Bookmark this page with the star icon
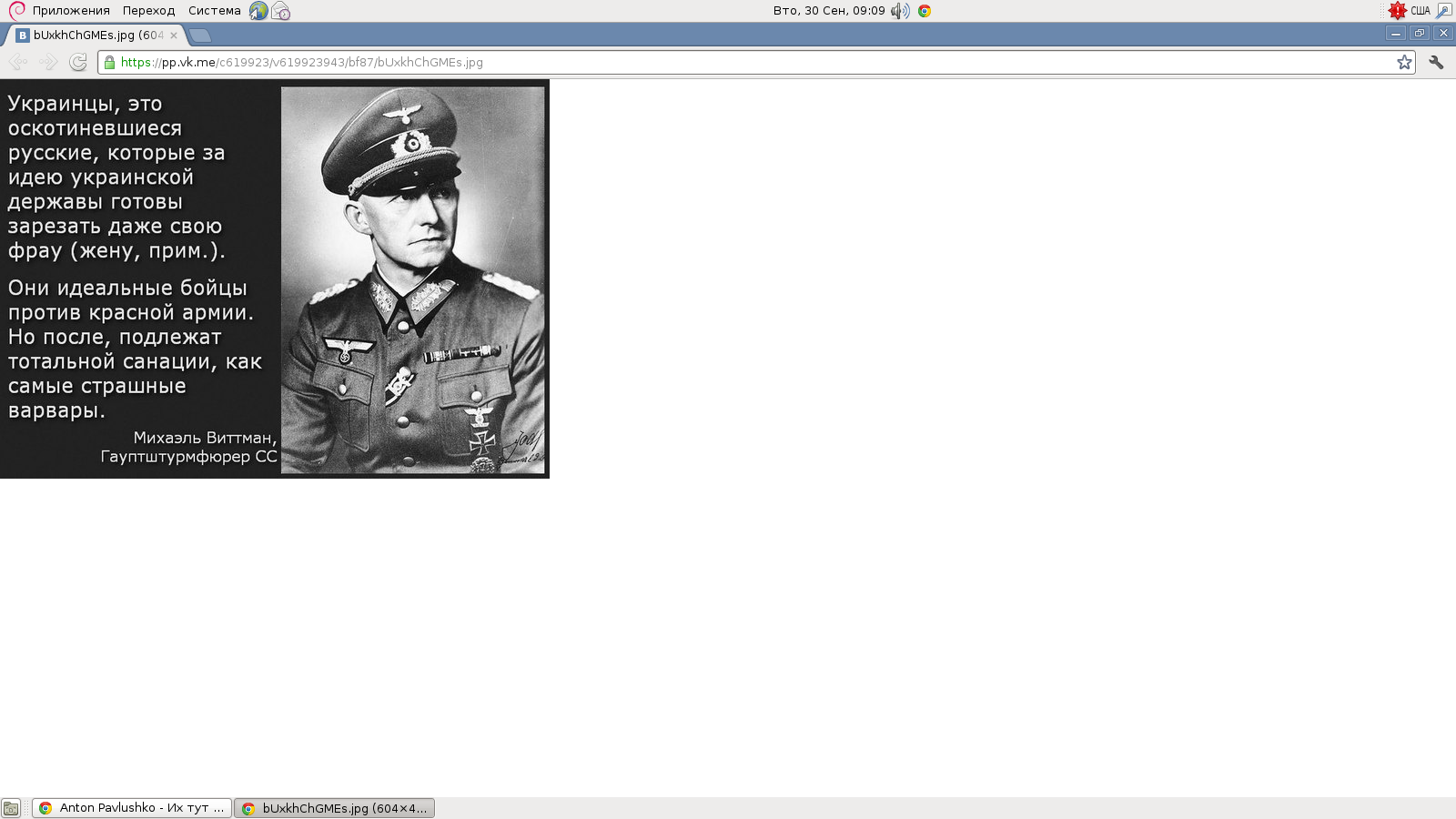 1404,62
